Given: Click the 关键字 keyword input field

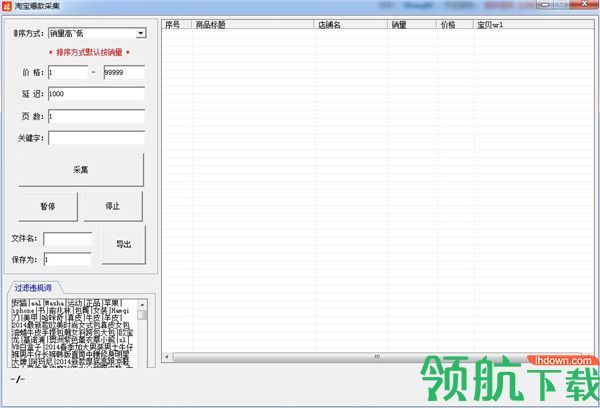Looking at the screenshot, I should (x=96, y=138).
